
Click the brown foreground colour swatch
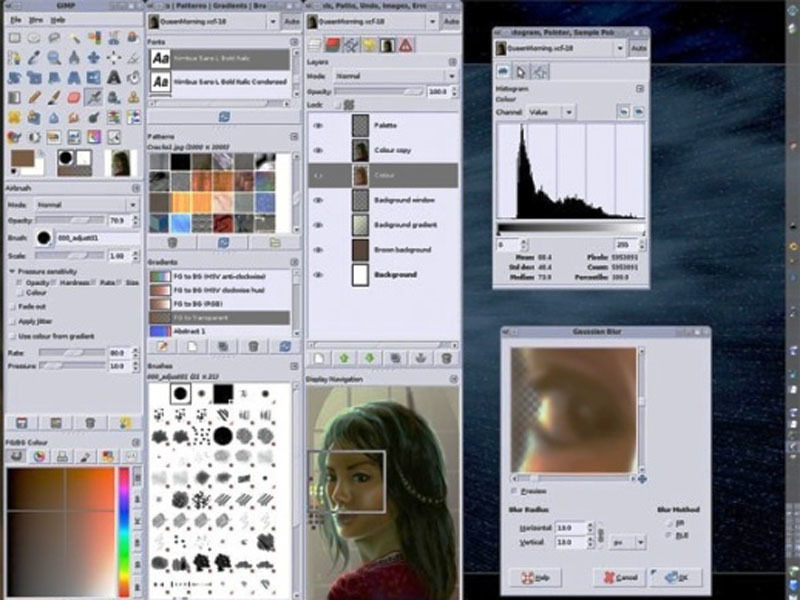coord(22,159)
